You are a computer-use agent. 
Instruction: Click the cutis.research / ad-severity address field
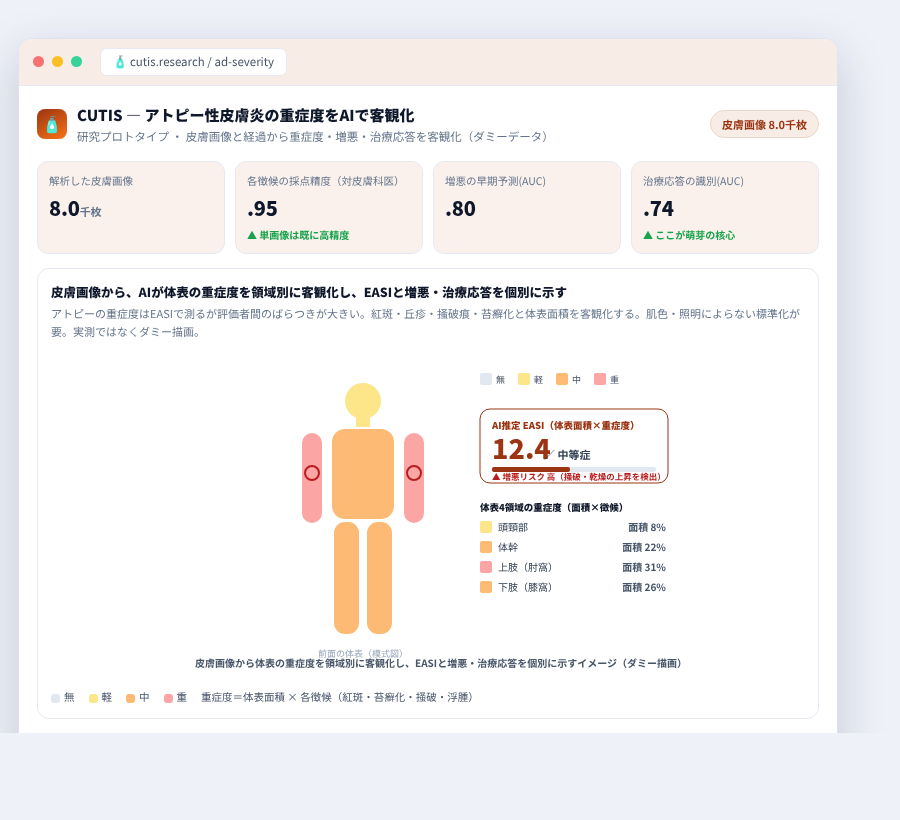pyautogui.click(x=193, y=62)
